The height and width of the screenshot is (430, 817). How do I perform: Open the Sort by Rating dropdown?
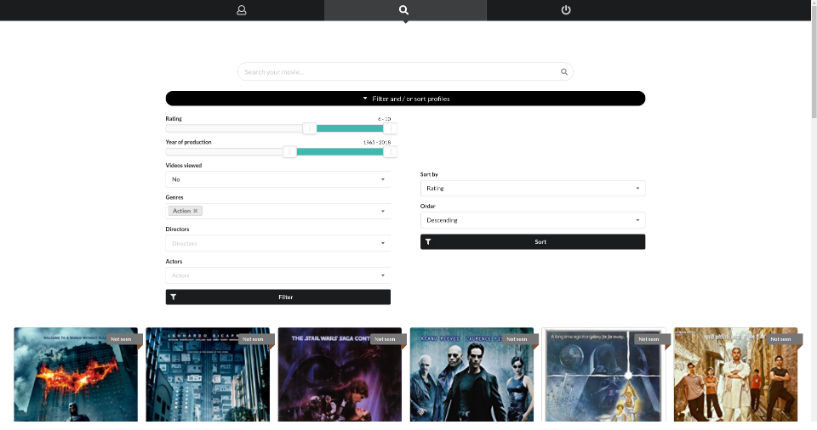533,188
